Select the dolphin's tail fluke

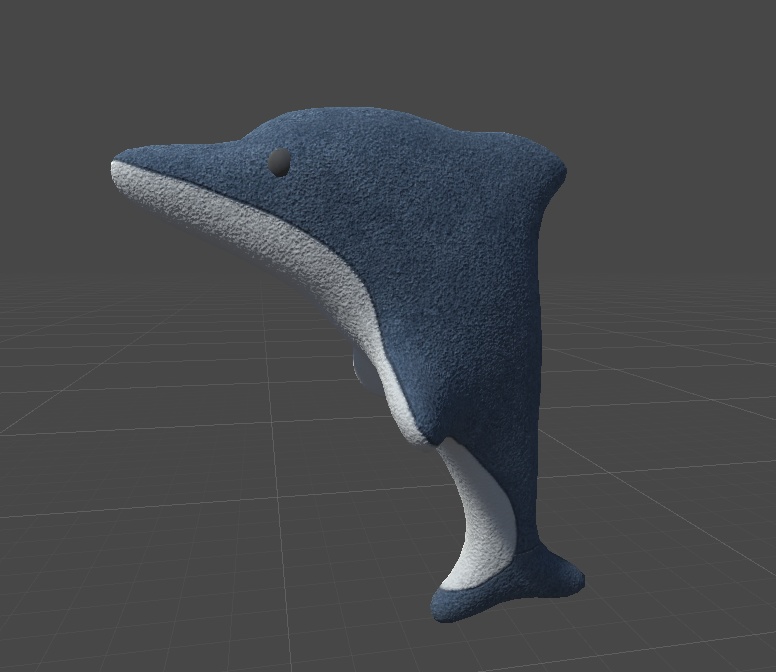(x=507, y=584)
